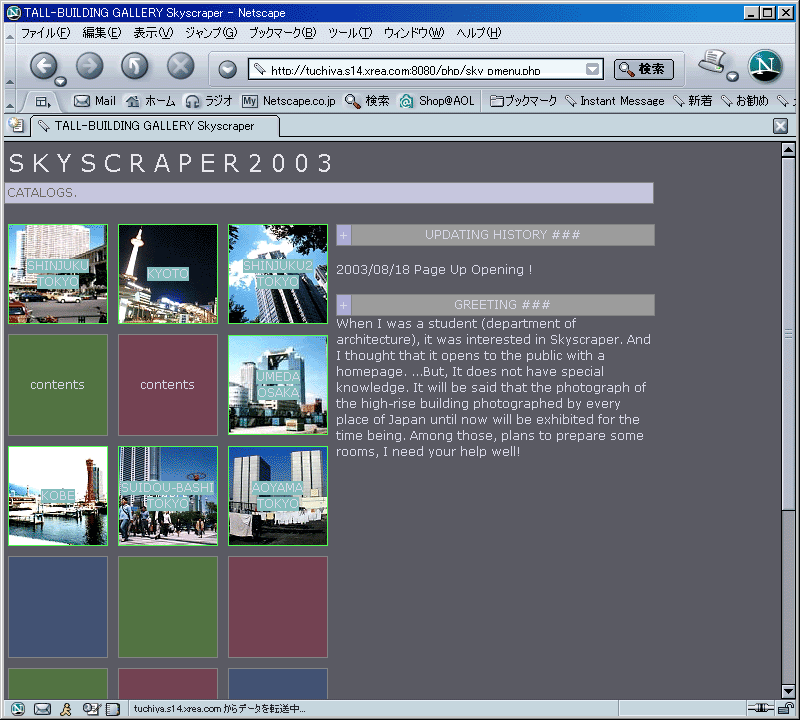Expand the GREETING plus box
The width and height of the screenshot is (800, 720).
coord(343,305)
